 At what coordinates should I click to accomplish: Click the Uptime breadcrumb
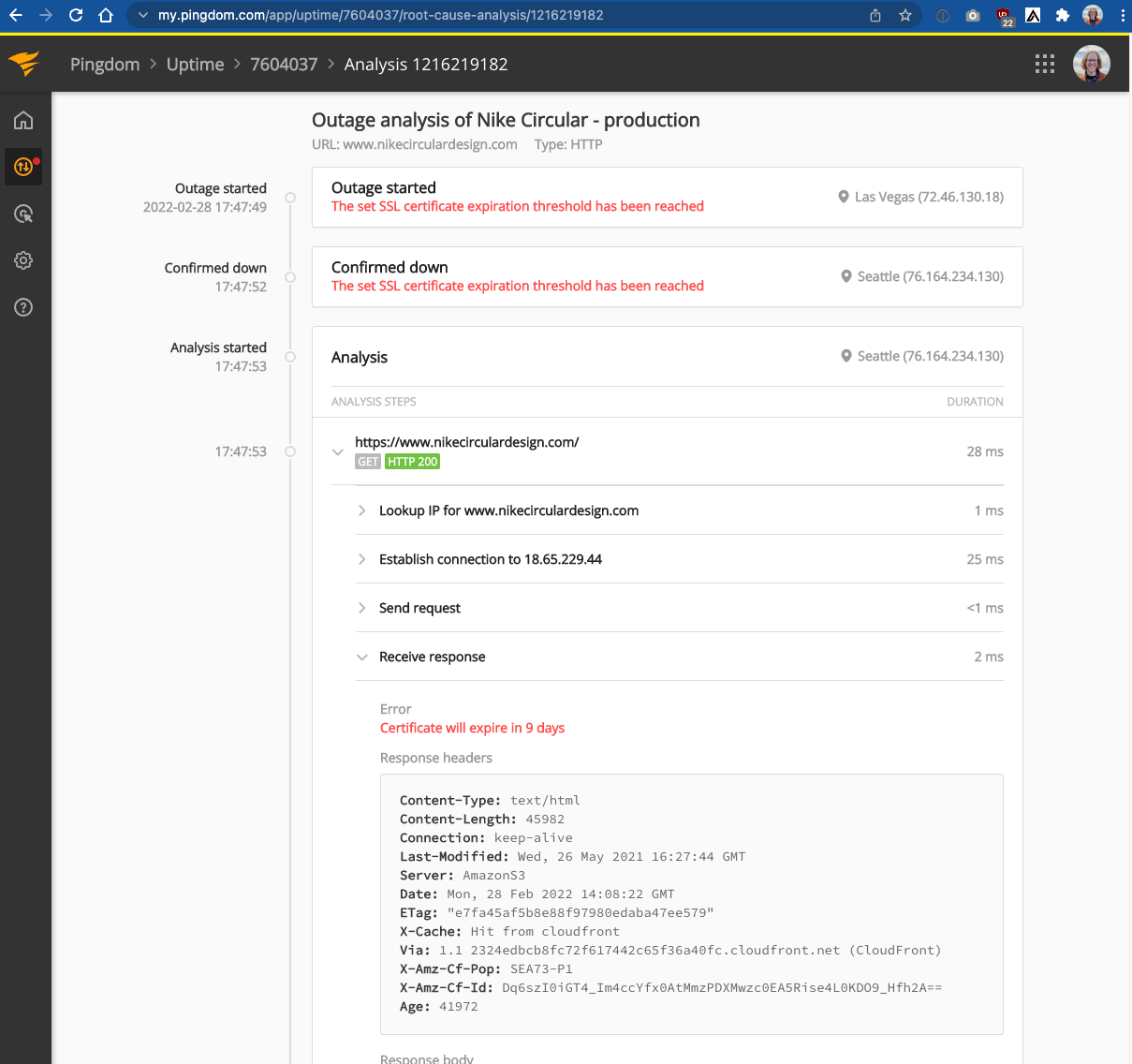coord(196,64)
